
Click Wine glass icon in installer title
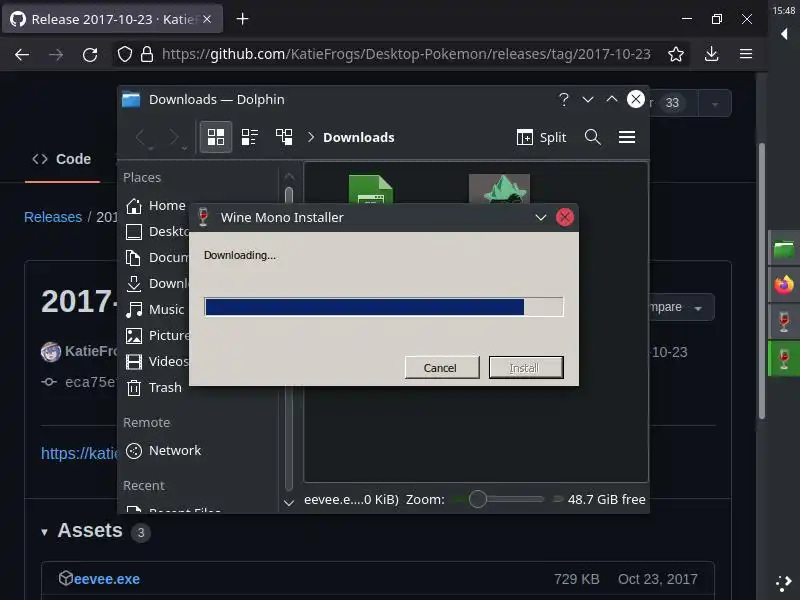203,217
